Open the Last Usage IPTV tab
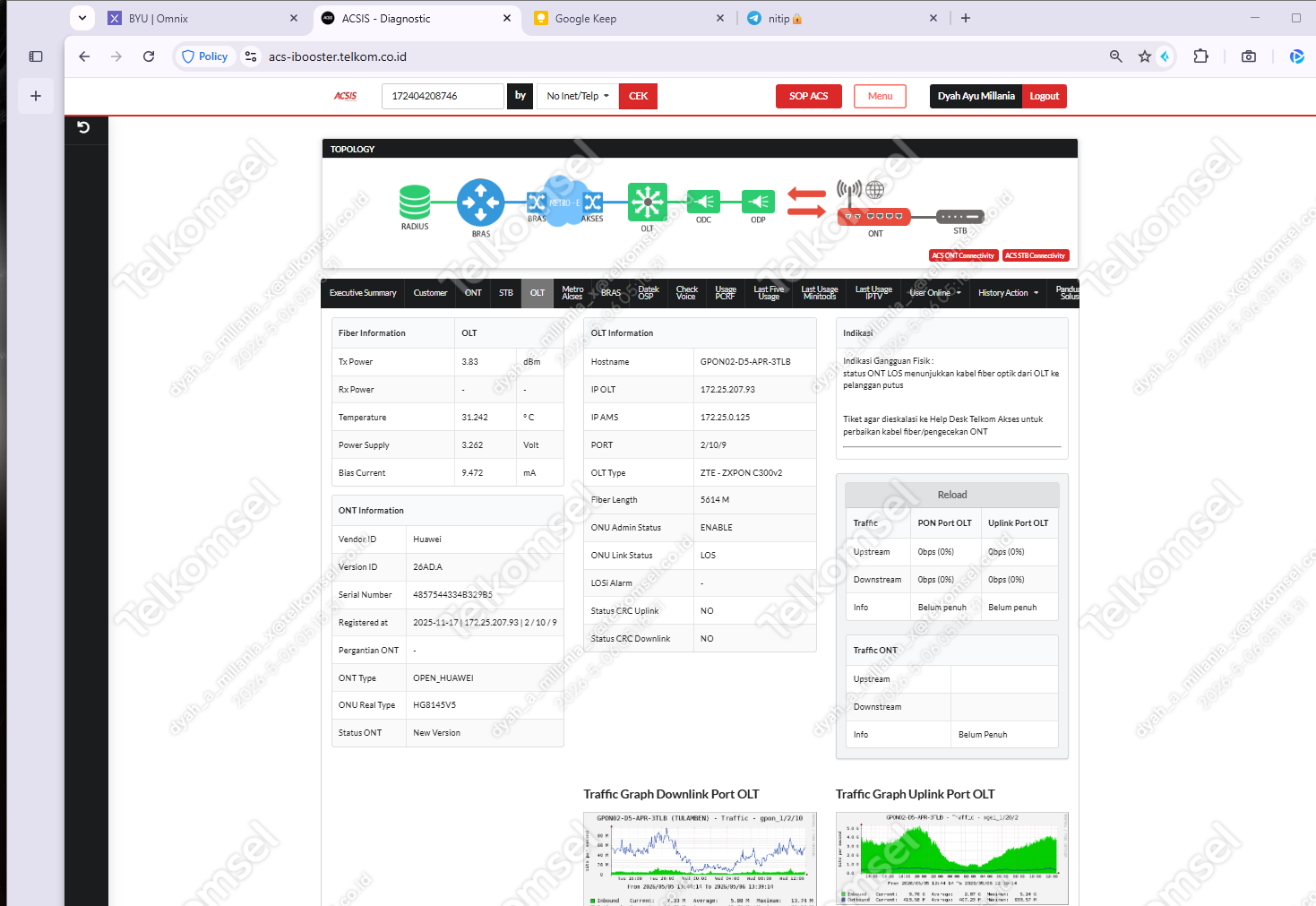Viewport: 1316px width, 906px height. (x=873, y=293)
